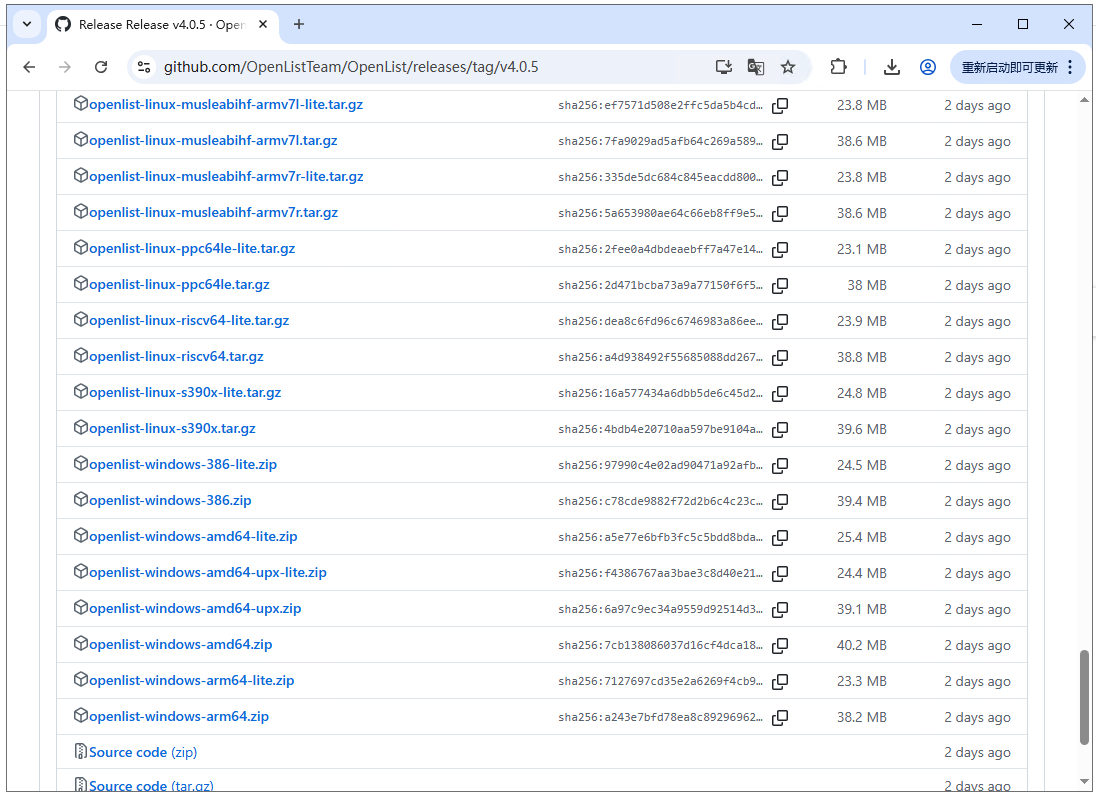
Task: Copy SHA256 of openlist-linux-musleabihf-armv7r.tar.gz
Action: tap(780, 213)
